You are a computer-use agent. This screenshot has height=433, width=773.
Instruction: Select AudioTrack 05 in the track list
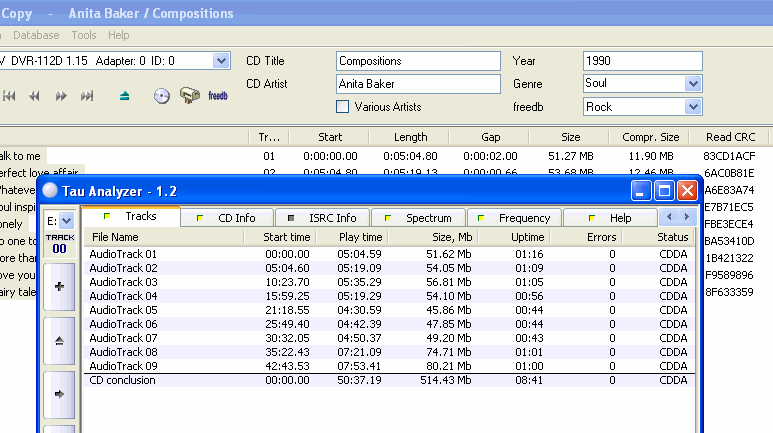124,310
